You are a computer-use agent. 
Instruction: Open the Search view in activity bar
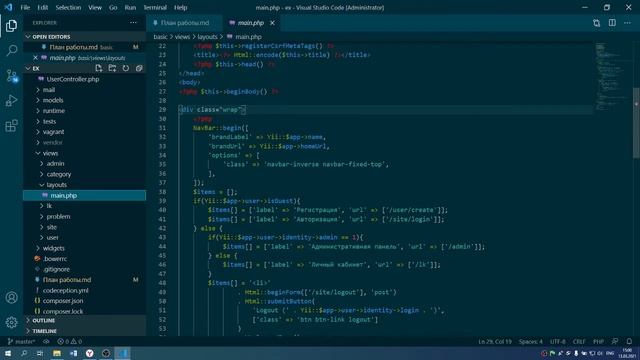pyautogui.click(x=11, y=51)
